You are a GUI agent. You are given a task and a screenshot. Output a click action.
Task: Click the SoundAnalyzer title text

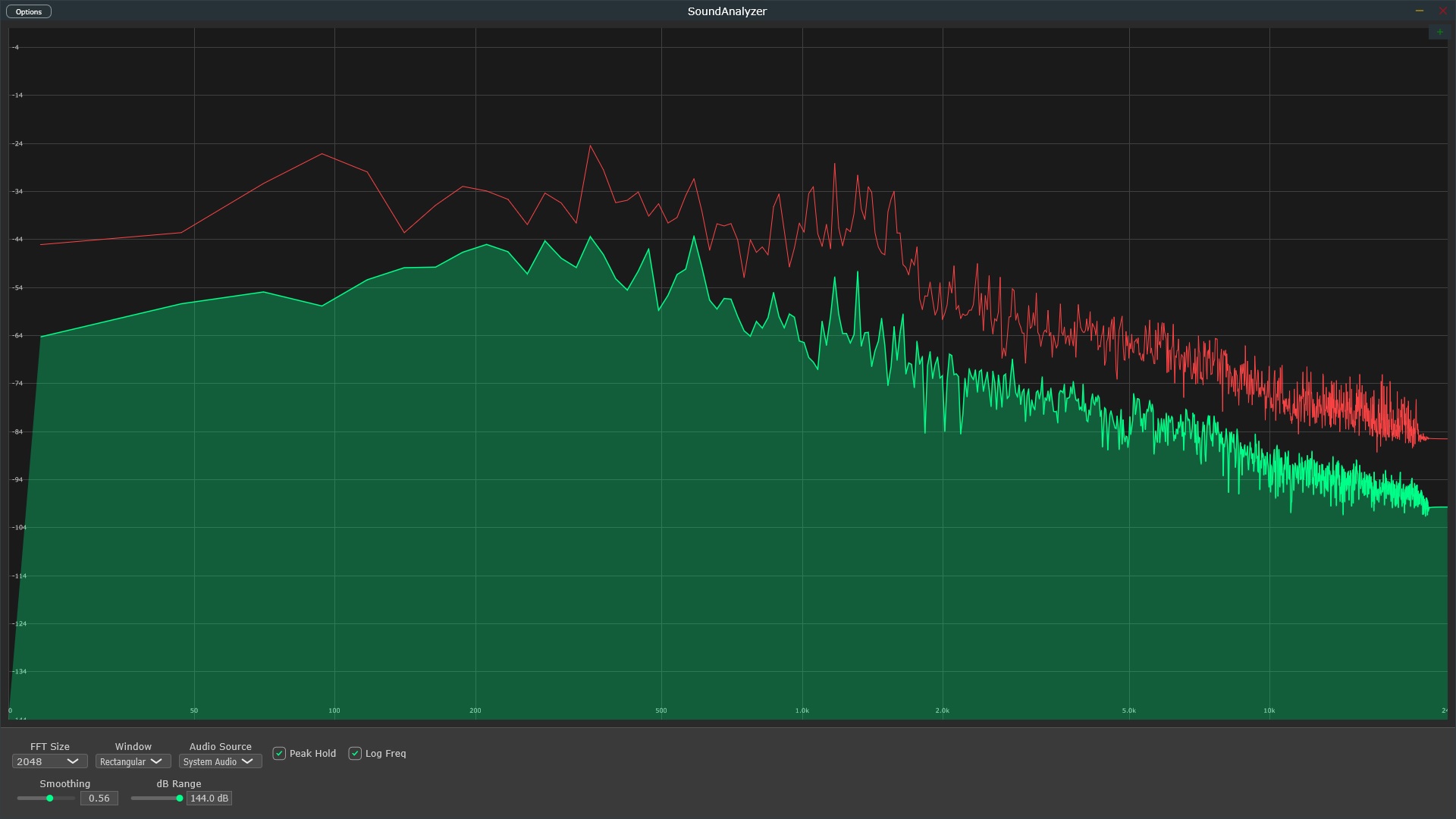(x=726, y=11)
